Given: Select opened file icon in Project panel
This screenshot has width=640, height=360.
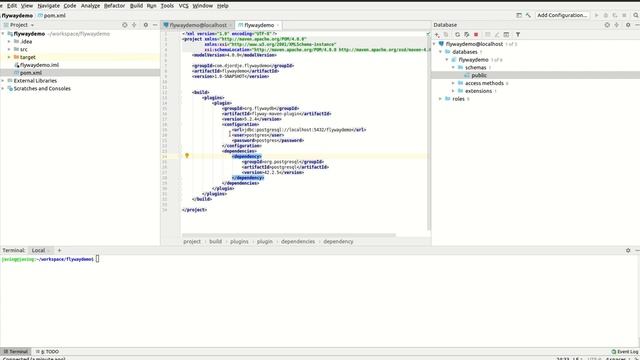Looking at the screenshot, I should pos(124,25).
